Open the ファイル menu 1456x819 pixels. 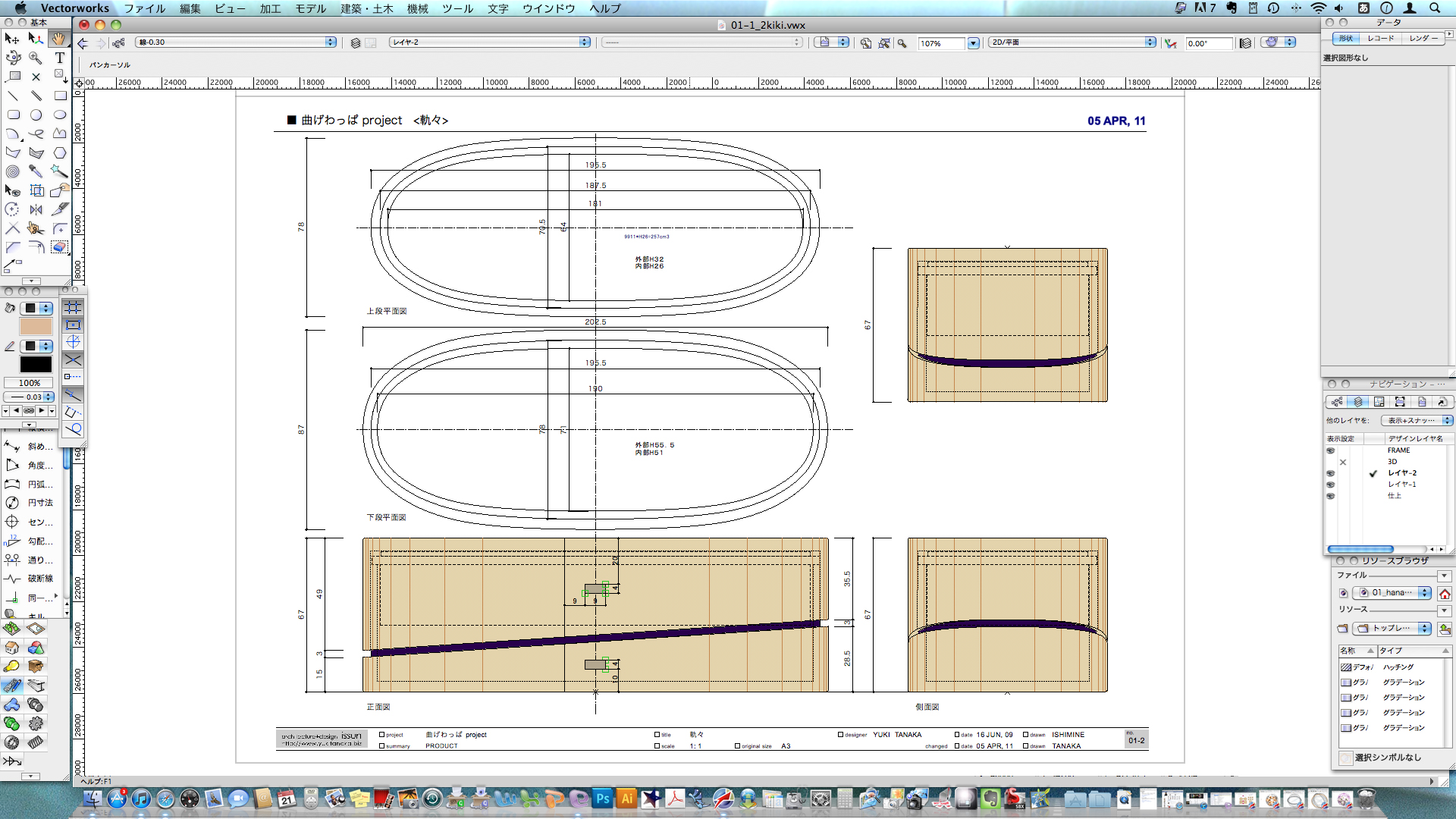click(144, 8)
